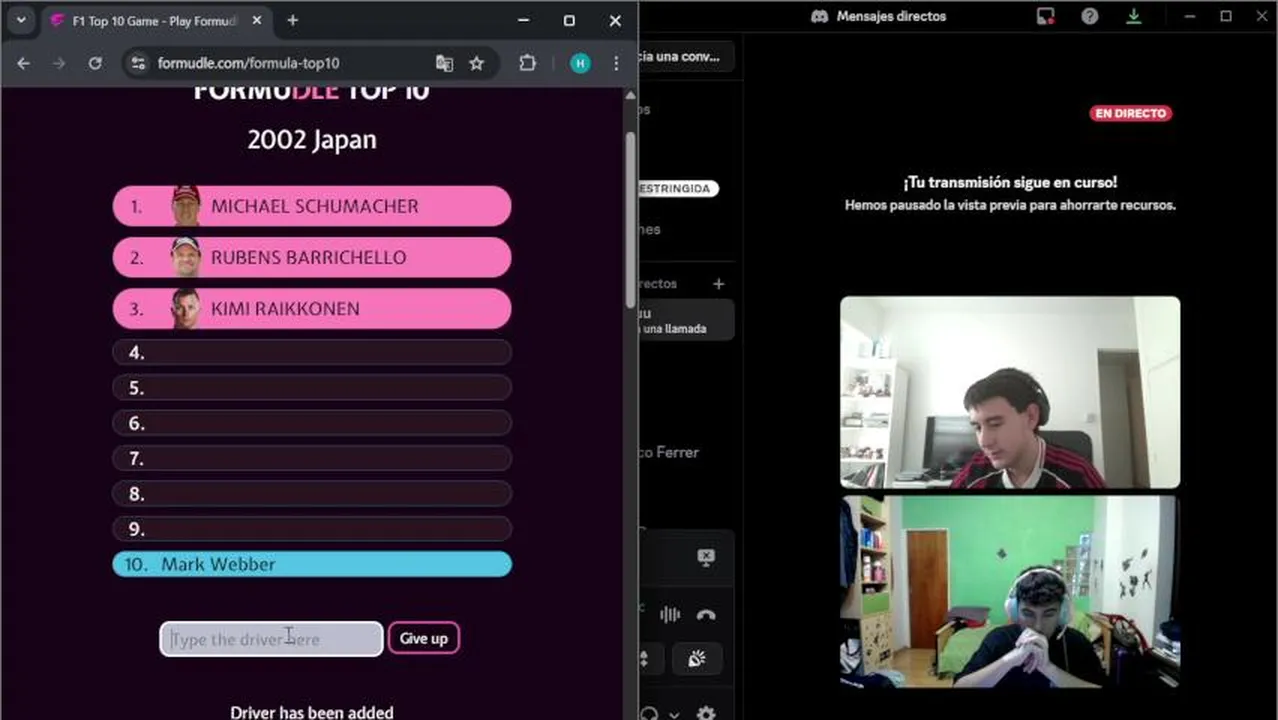Image resolution: width=1278 pixels, height=720 pixels.
Task: Open the Chrome extensions puzzle icon
Action: tap(527, 63)
